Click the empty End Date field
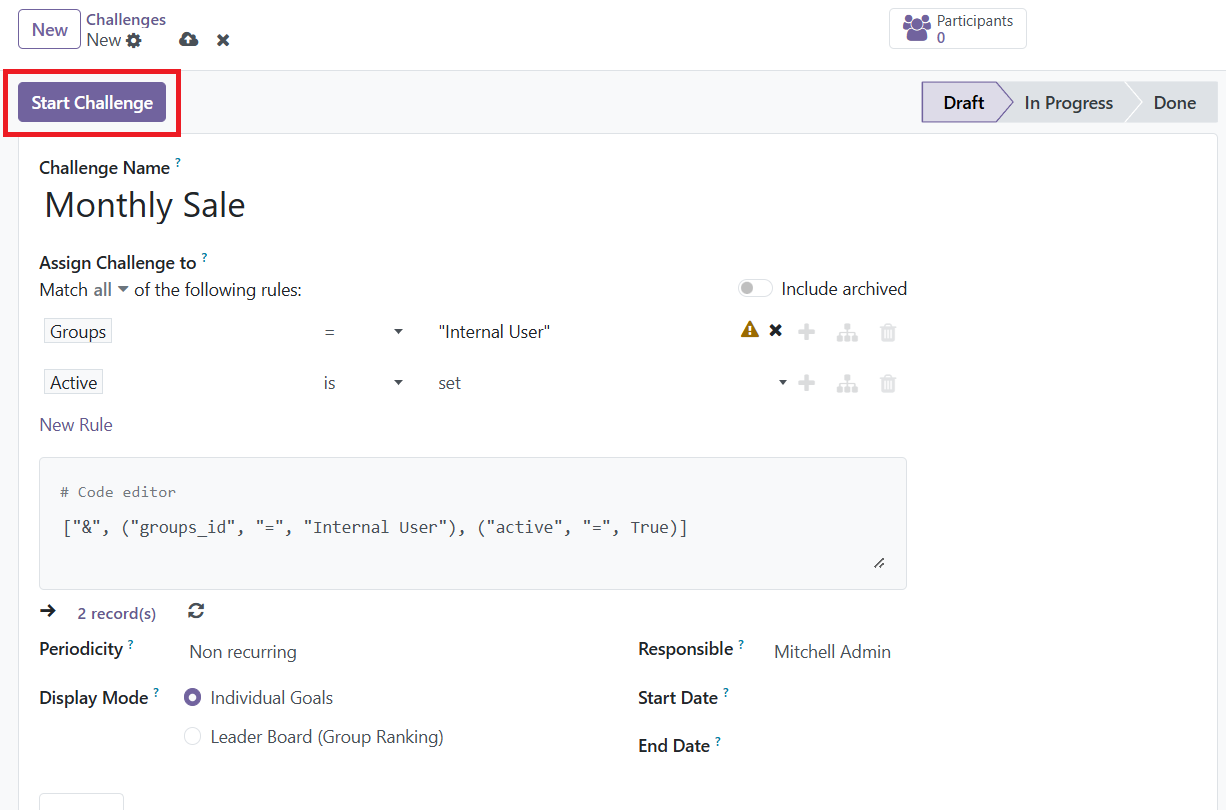This screenshot has width=1226, height=810. tap(838, 746)
